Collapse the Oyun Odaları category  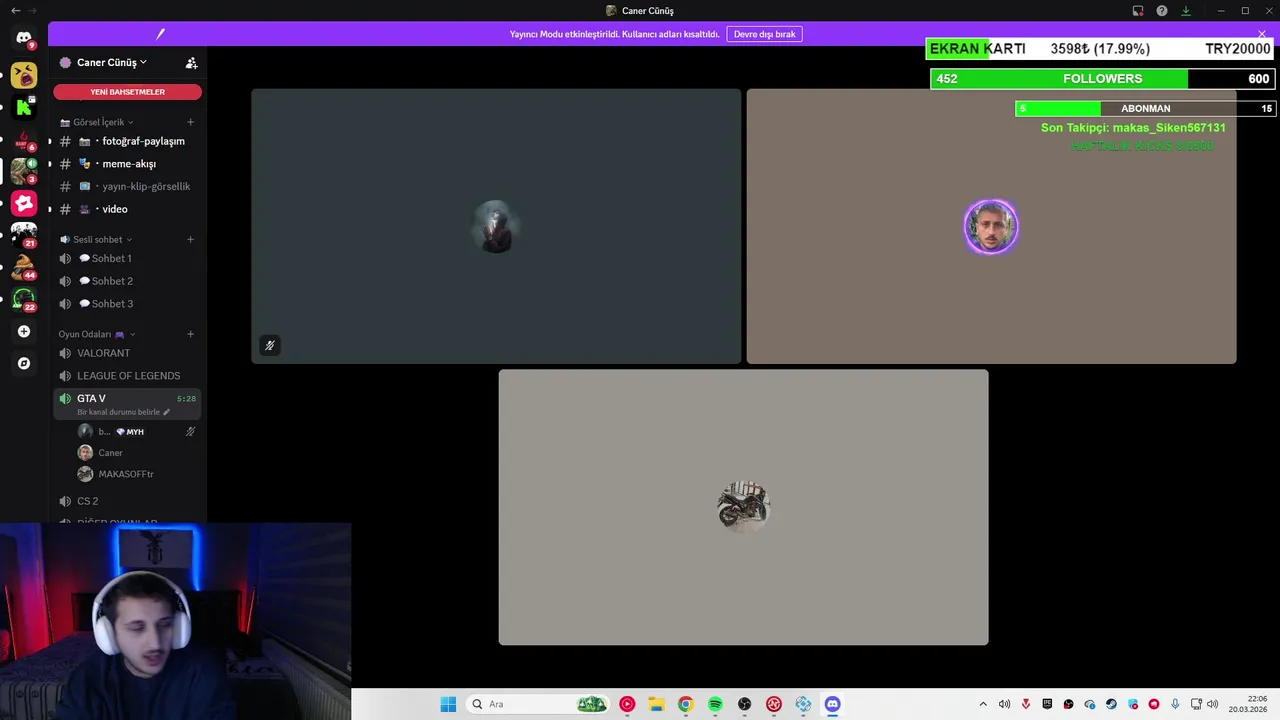pos(97,334)
